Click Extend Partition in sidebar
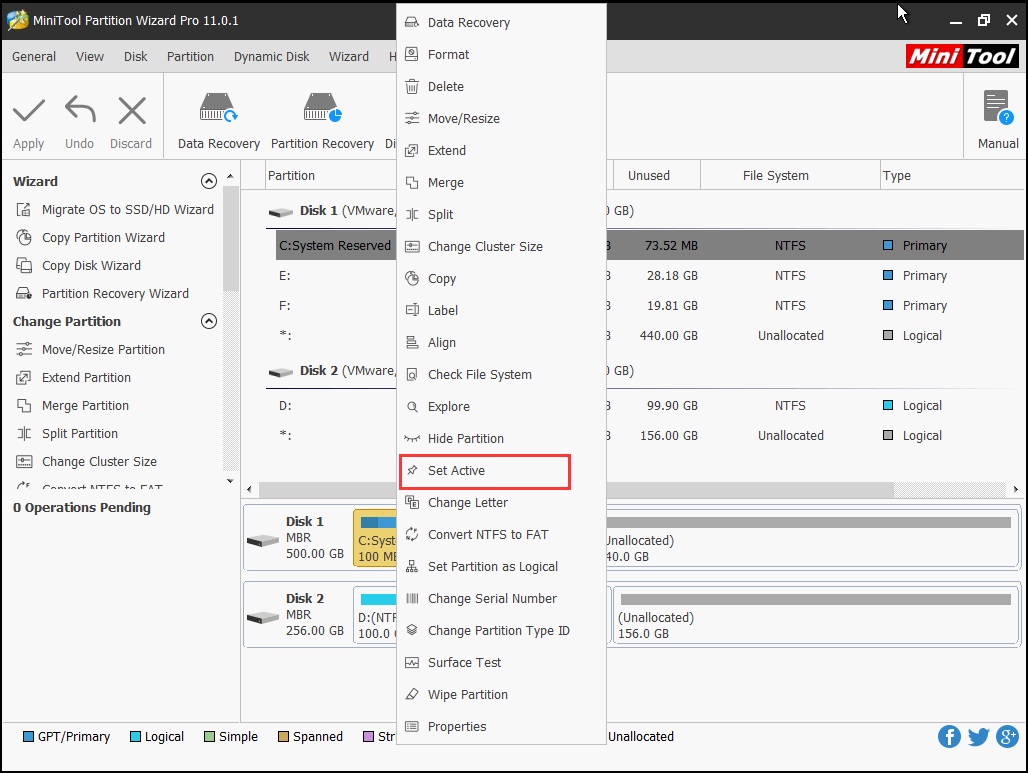This screenshot has width=1028, height=773. pos(73,378)
